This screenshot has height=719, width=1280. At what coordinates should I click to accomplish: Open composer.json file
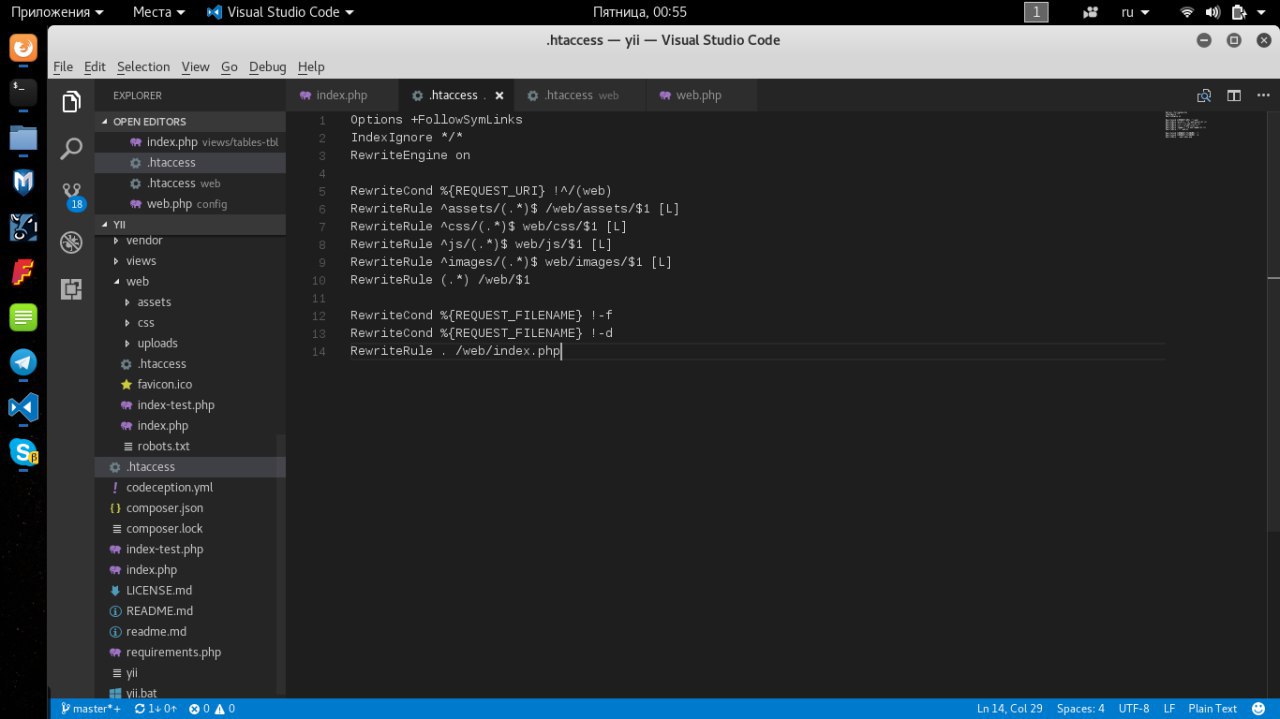pyautogui.click(x=190, y=508)
